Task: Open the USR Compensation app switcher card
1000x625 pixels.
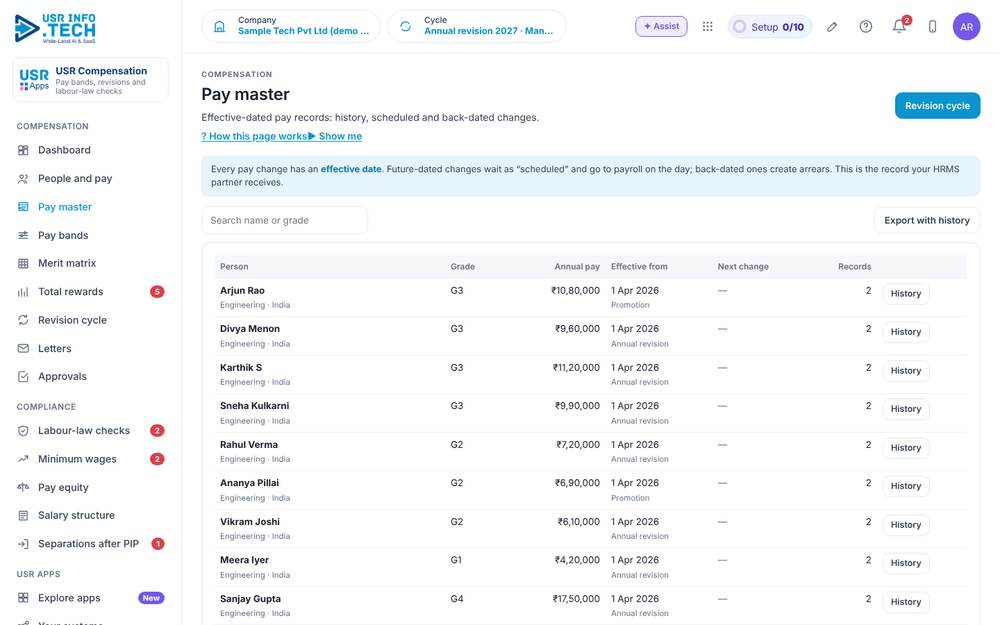Action: [91, 80]
